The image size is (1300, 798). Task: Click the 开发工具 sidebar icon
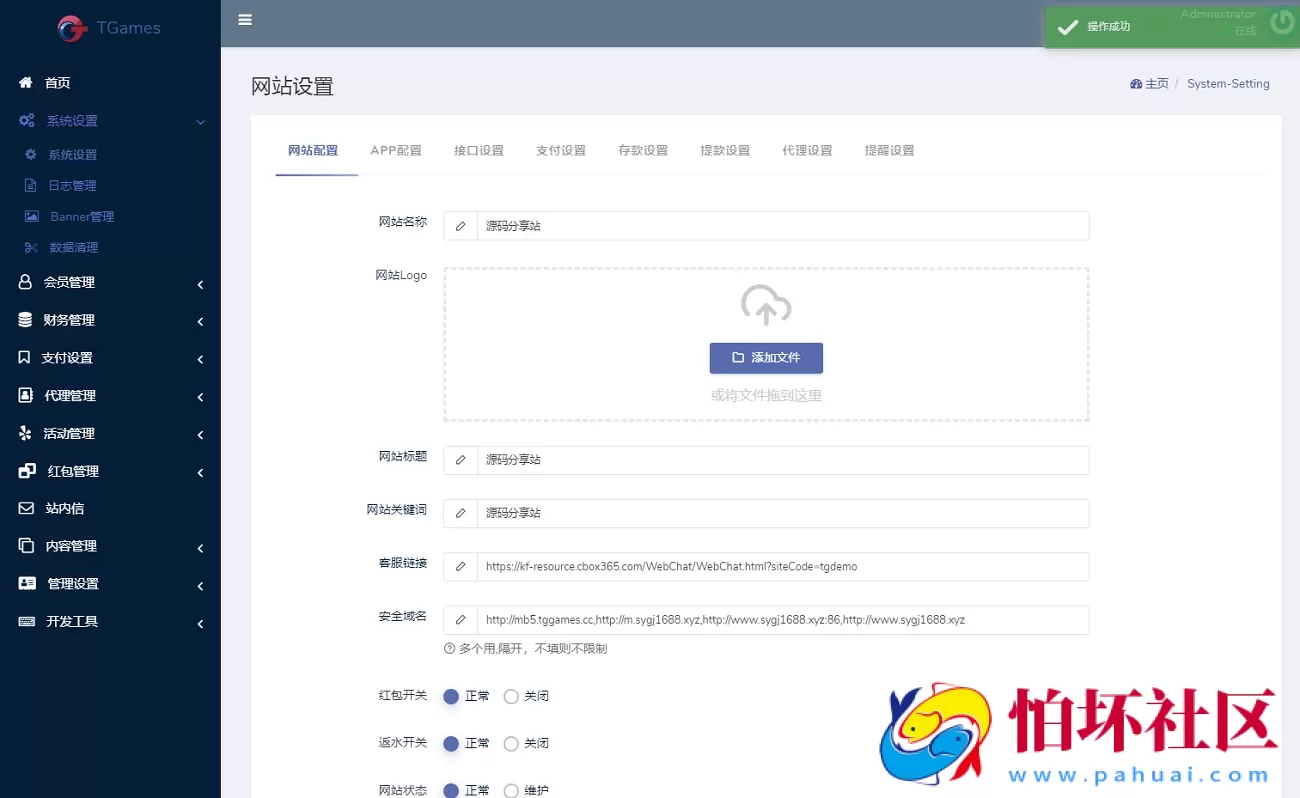(28, 621)
